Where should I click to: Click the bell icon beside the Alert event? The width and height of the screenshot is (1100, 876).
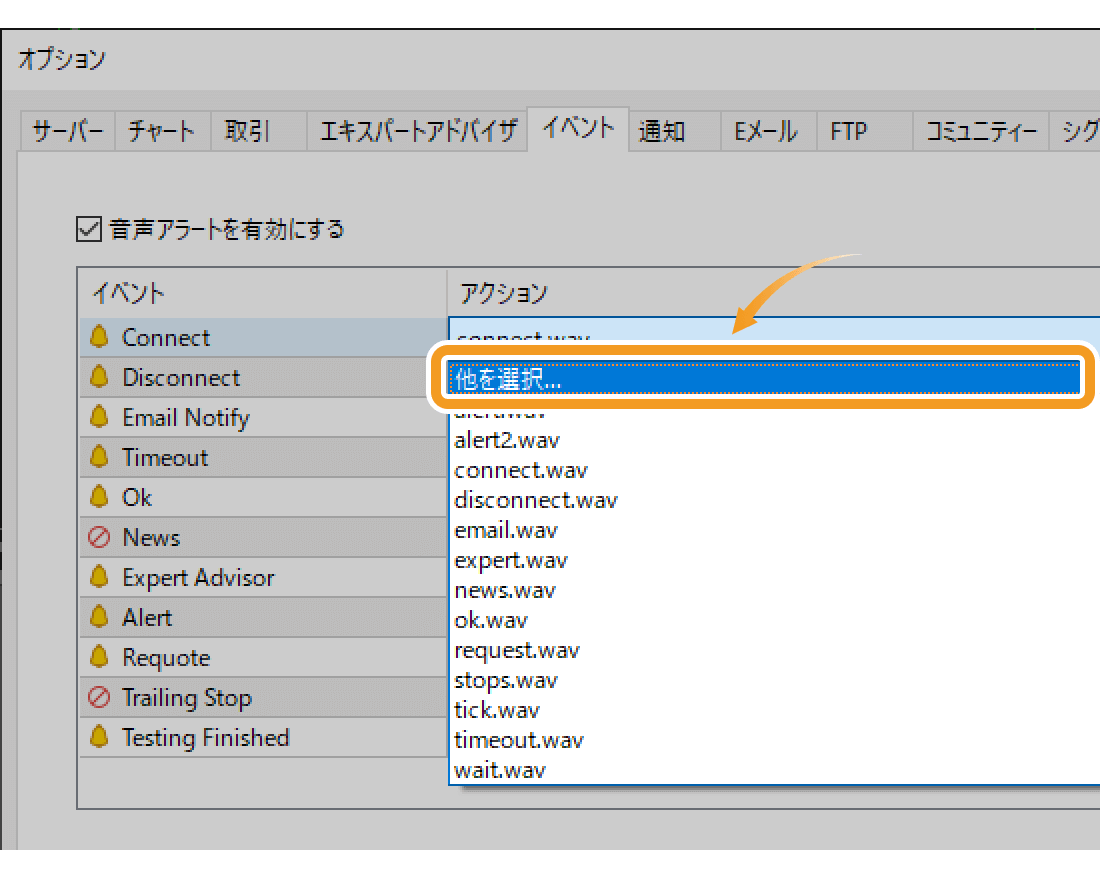coord(98,617)
